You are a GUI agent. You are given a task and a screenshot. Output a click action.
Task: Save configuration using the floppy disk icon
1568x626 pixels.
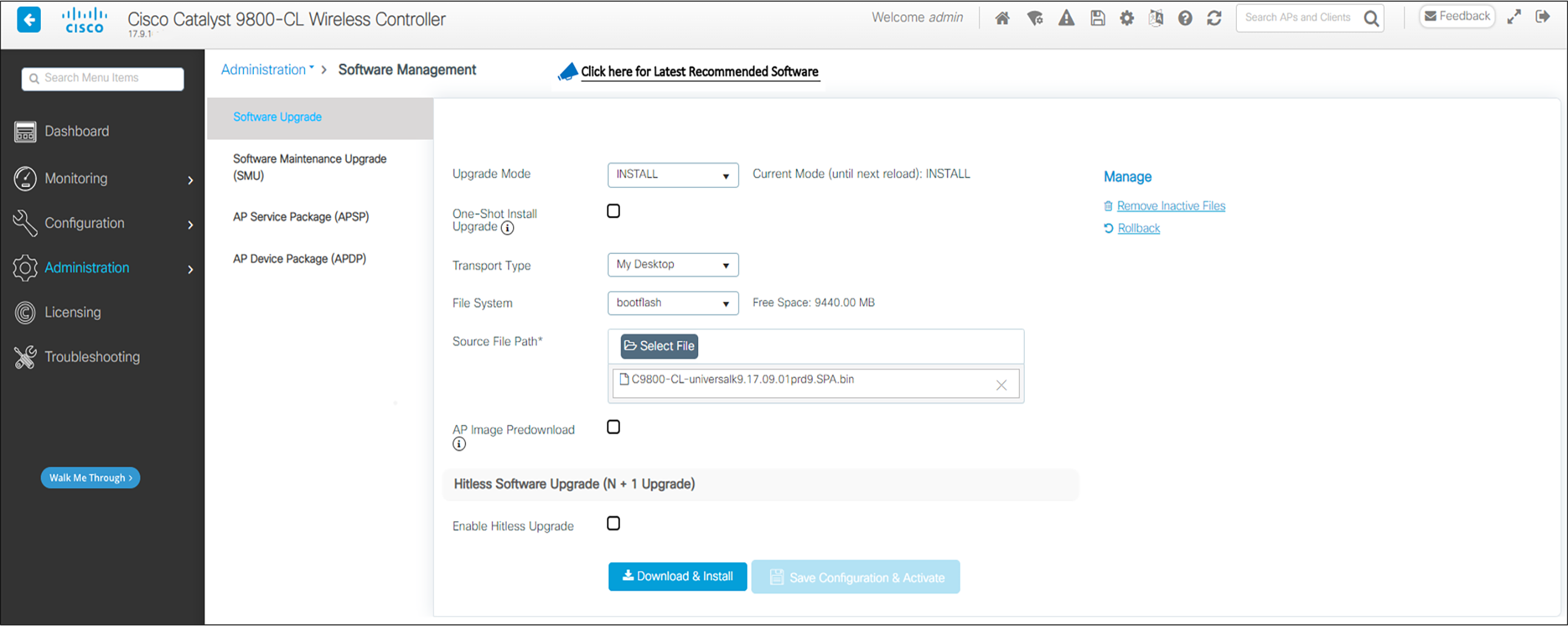pyautogui.click(x=1098, y=18)
